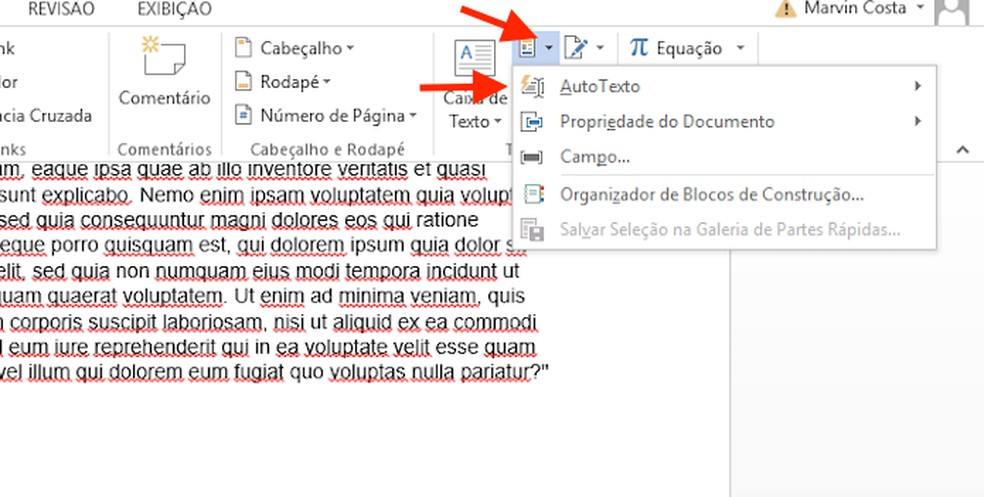This screenshot has width=984, height=497.
Task: Open the REVISÃO ribbon tab
Action: 62,9
